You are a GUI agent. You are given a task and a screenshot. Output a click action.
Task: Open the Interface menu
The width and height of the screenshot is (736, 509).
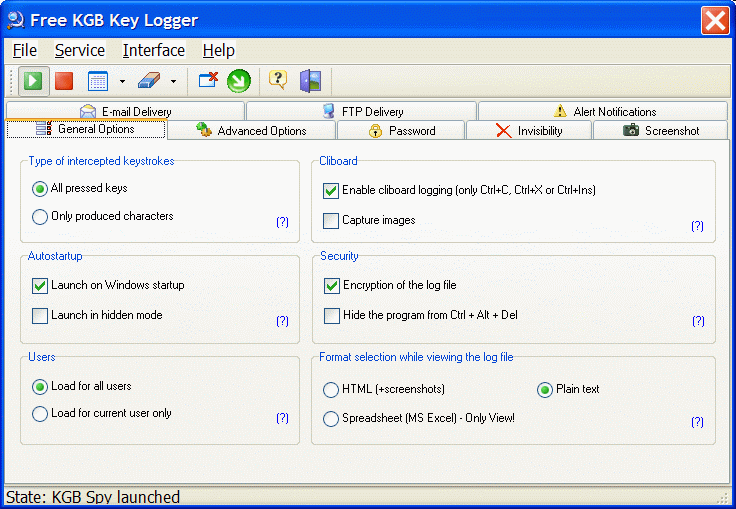(154, 50)
